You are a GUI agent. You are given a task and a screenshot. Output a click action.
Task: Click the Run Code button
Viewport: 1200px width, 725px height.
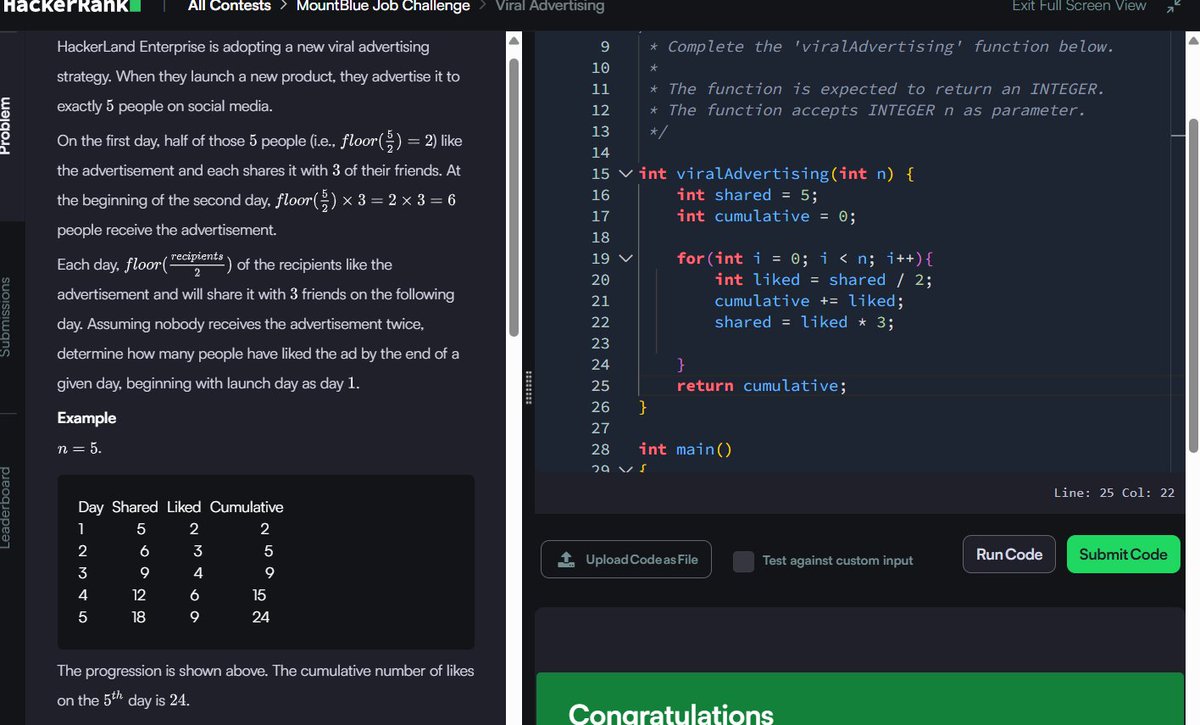click(x=1009, y=554)
